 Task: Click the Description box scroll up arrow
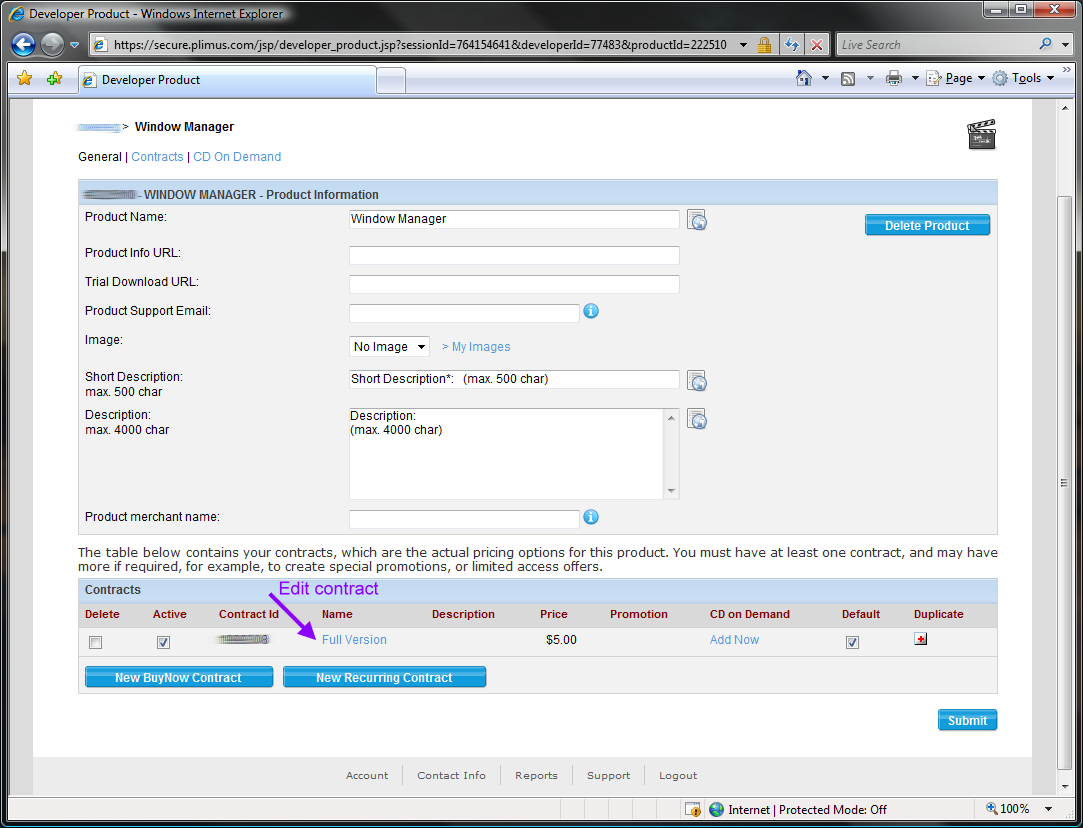tap(671, 416)
